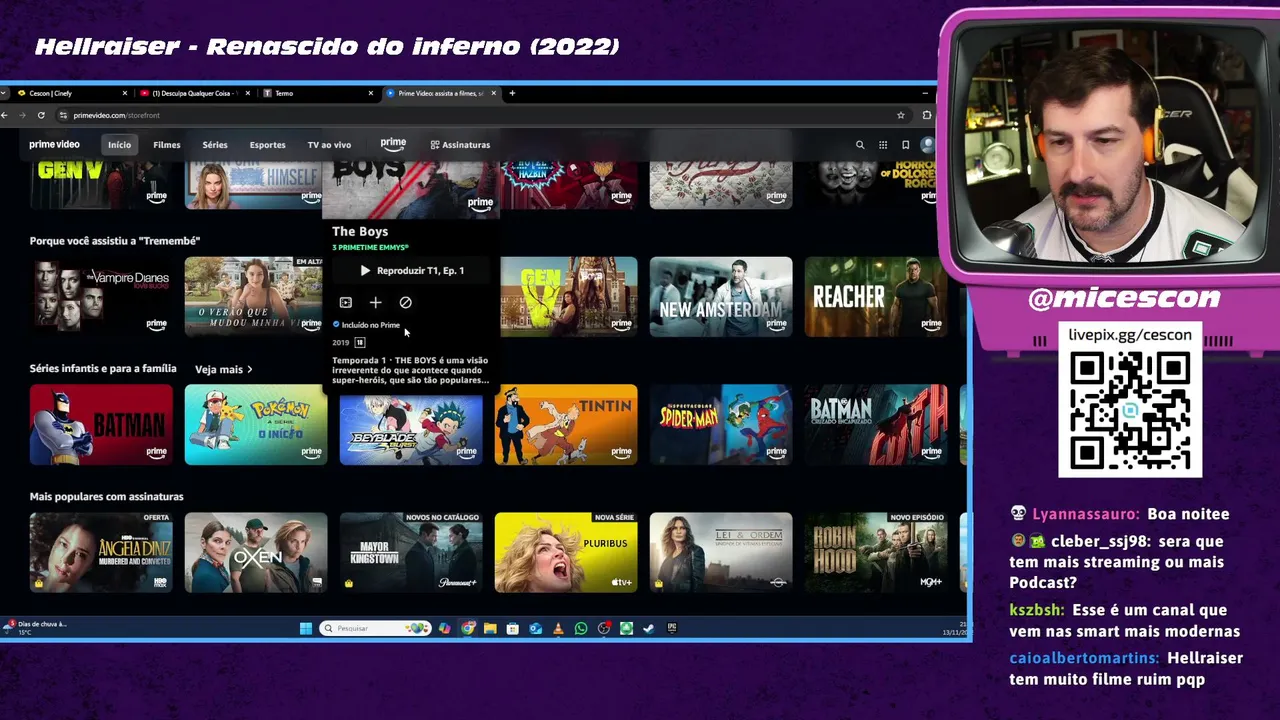
Task: Open Filmes in the navigation bar
Action: 167,145
